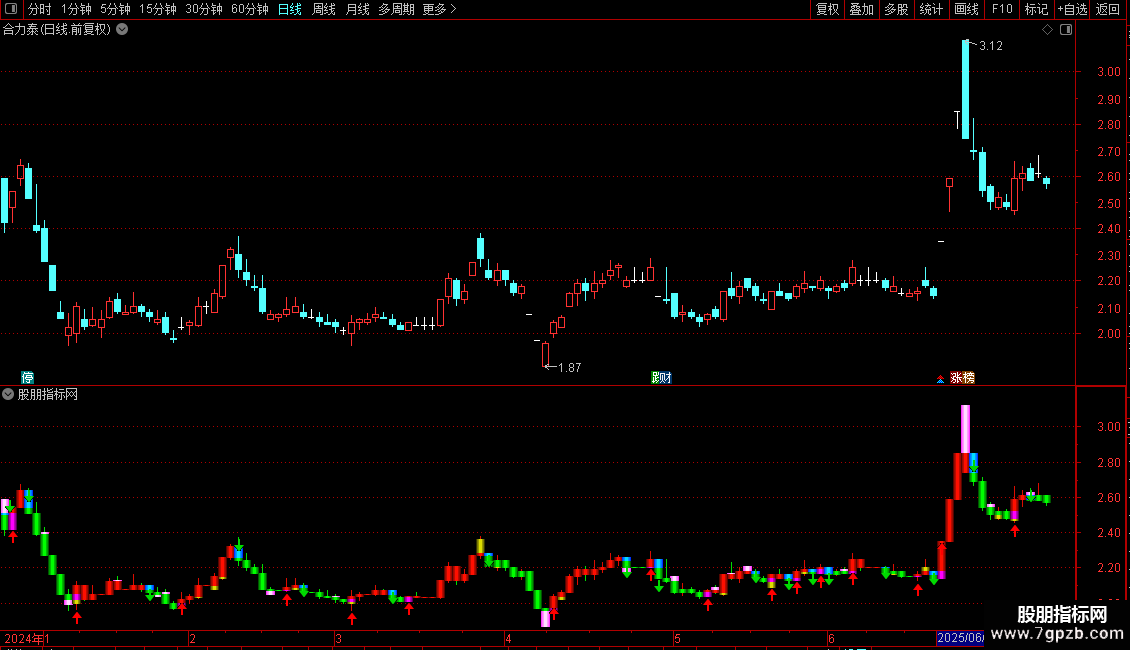Expand the 股朋指标网 indicator dropdown
The image size is (1130, 650).
click(8, 394)
